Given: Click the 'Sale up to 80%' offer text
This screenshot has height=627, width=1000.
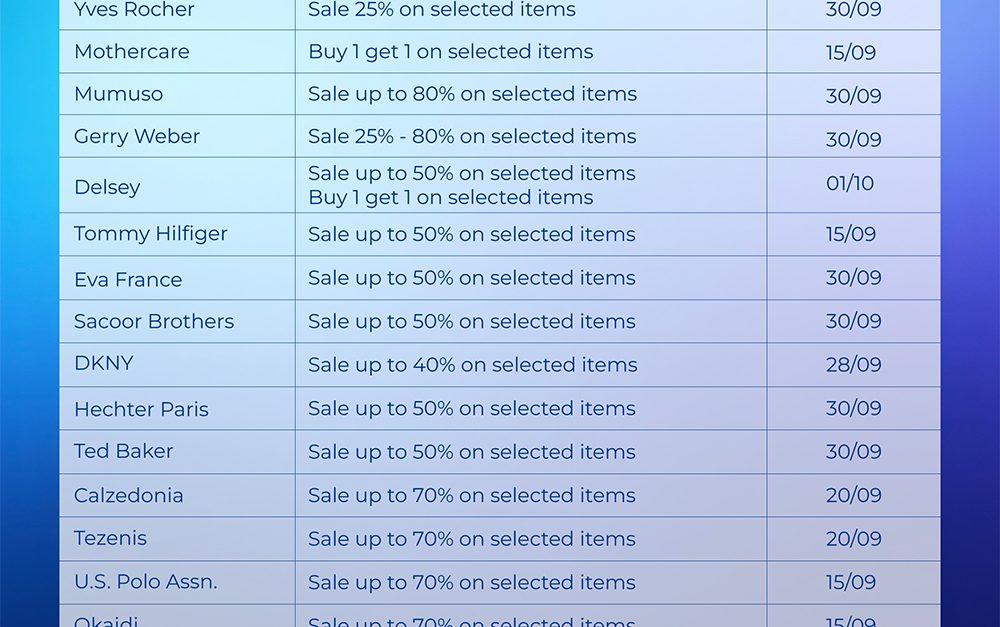Looking at the screenshot, I should click(472, 94).
